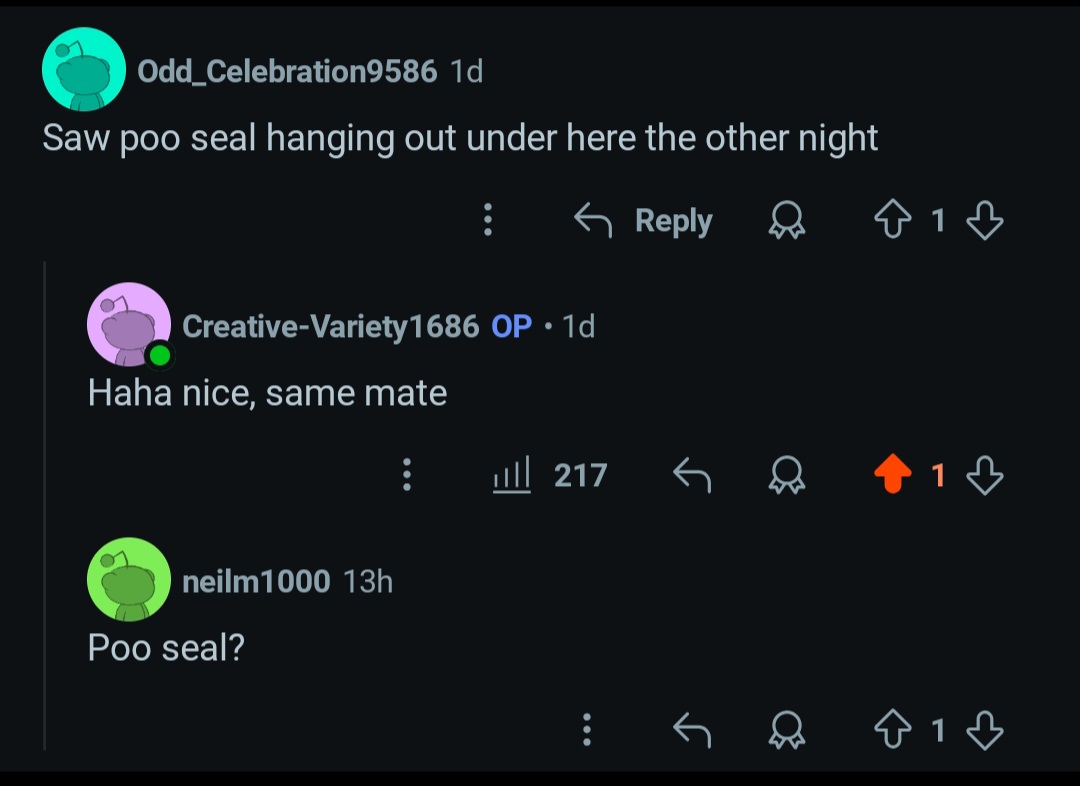Viewport: 1080px width, 786px height.
Task: Open overflow menu on "Haha nice" comment
Action: tap(406, 474)
